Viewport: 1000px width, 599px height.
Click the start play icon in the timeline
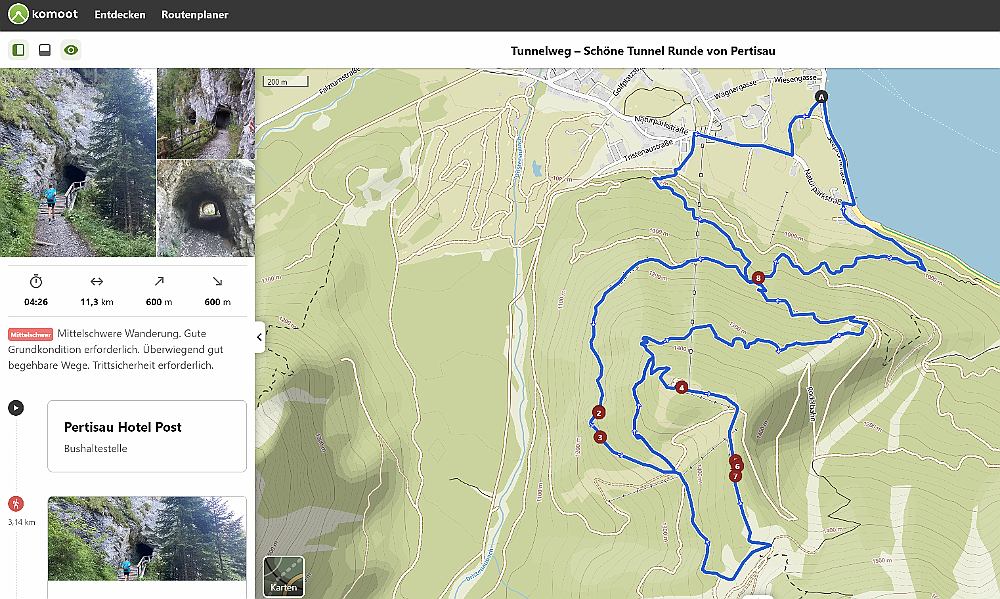click(x=16, y=407)
